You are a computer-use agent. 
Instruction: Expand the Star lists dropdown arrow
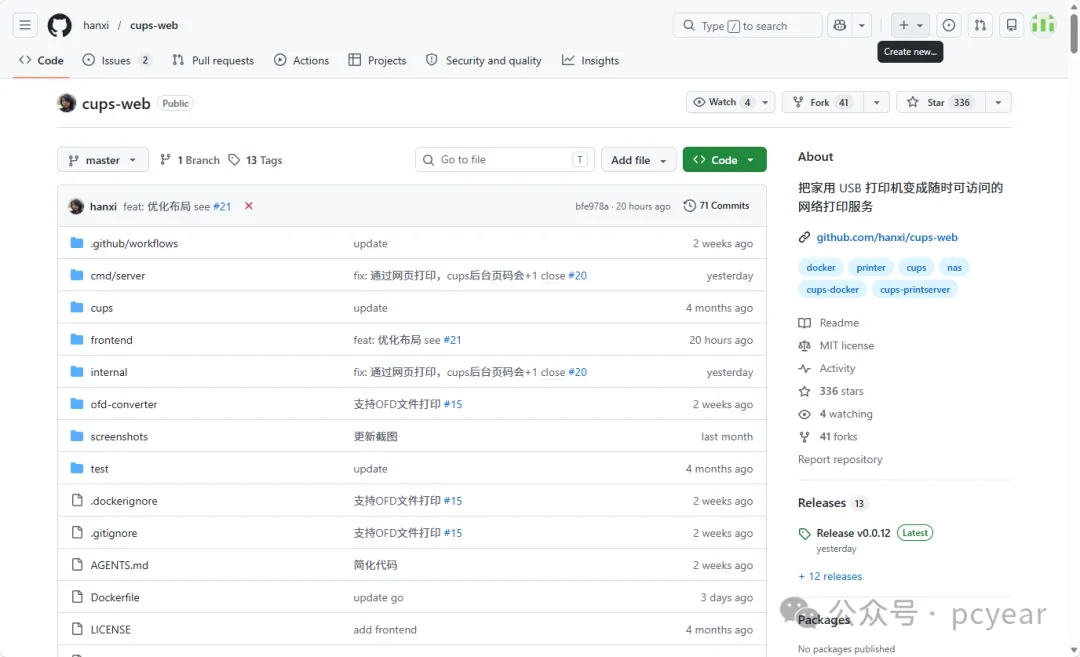point(998,102)
